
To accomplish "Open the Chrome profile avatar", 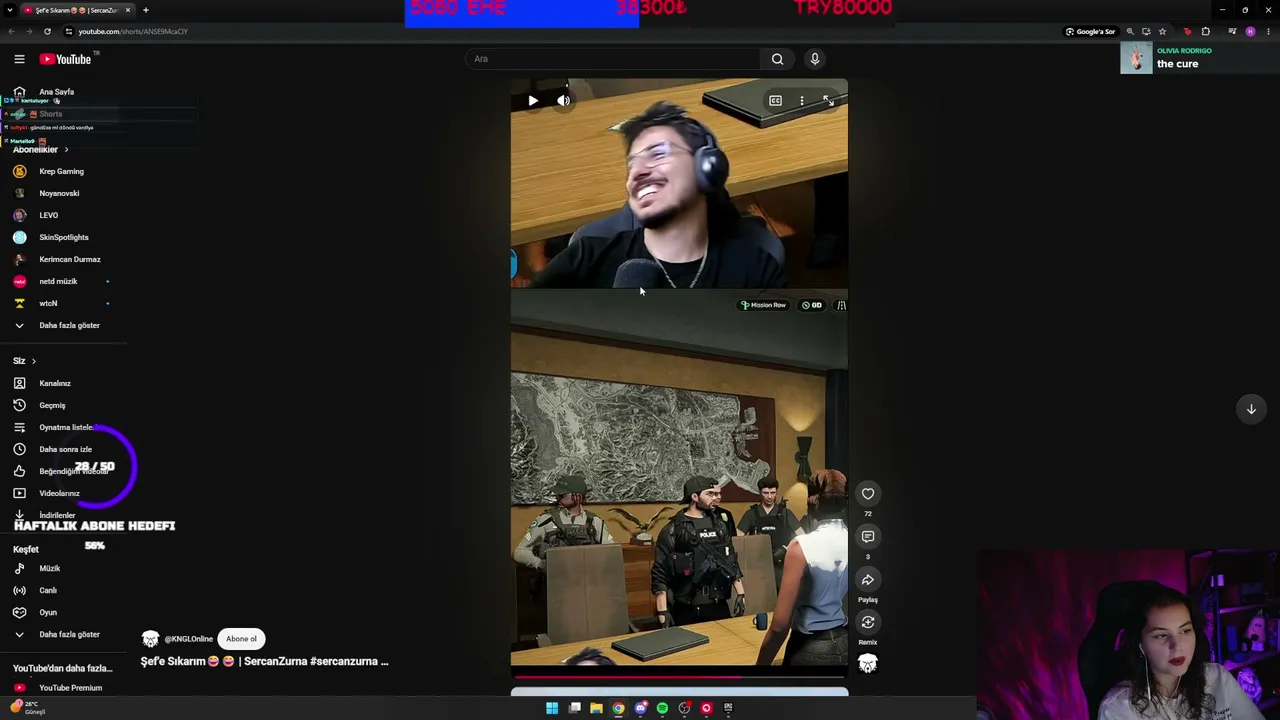I will [1250, 31].
